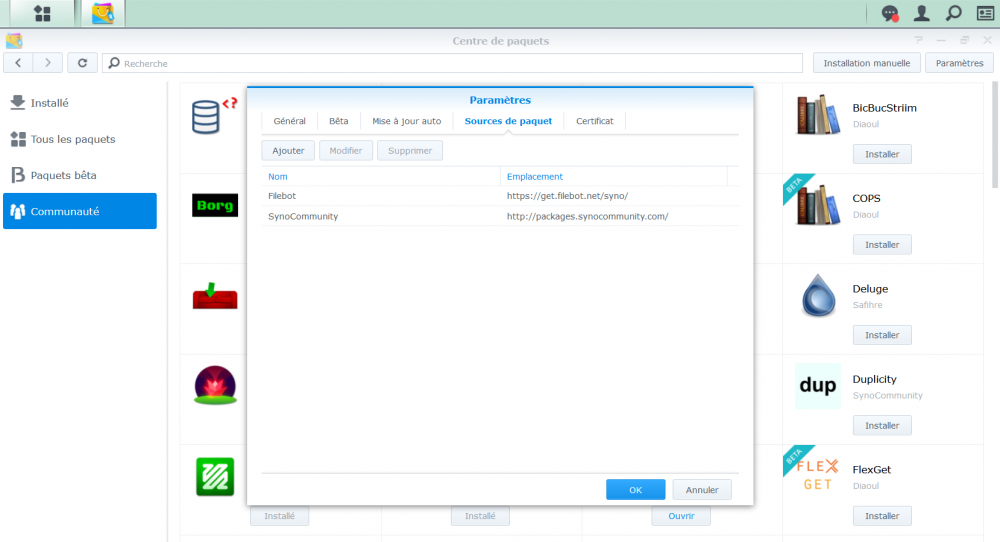
Task: Open Paquets bêta in the sidebar
Action: [80, 175]
